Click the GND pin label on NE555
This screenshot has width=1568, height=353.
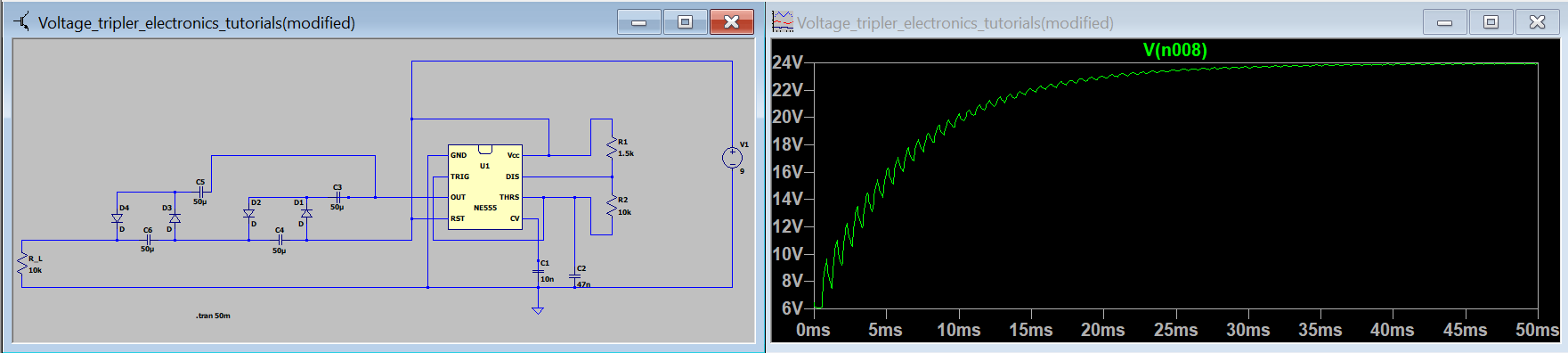(x=459, y=155)
